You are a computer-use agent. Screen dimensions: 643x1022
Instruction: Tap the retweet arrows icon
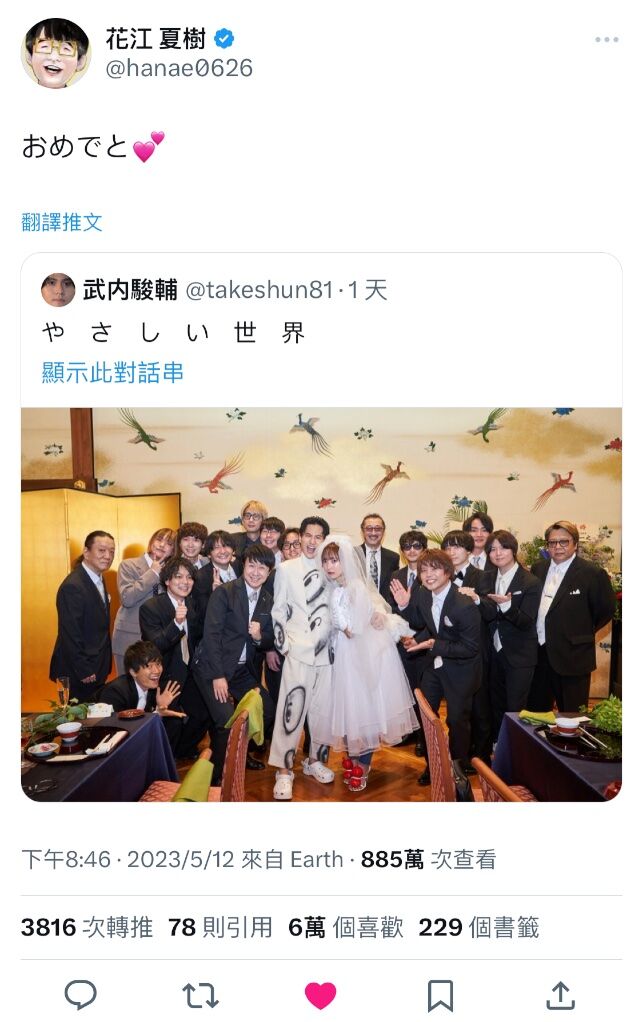pos(200,995)
